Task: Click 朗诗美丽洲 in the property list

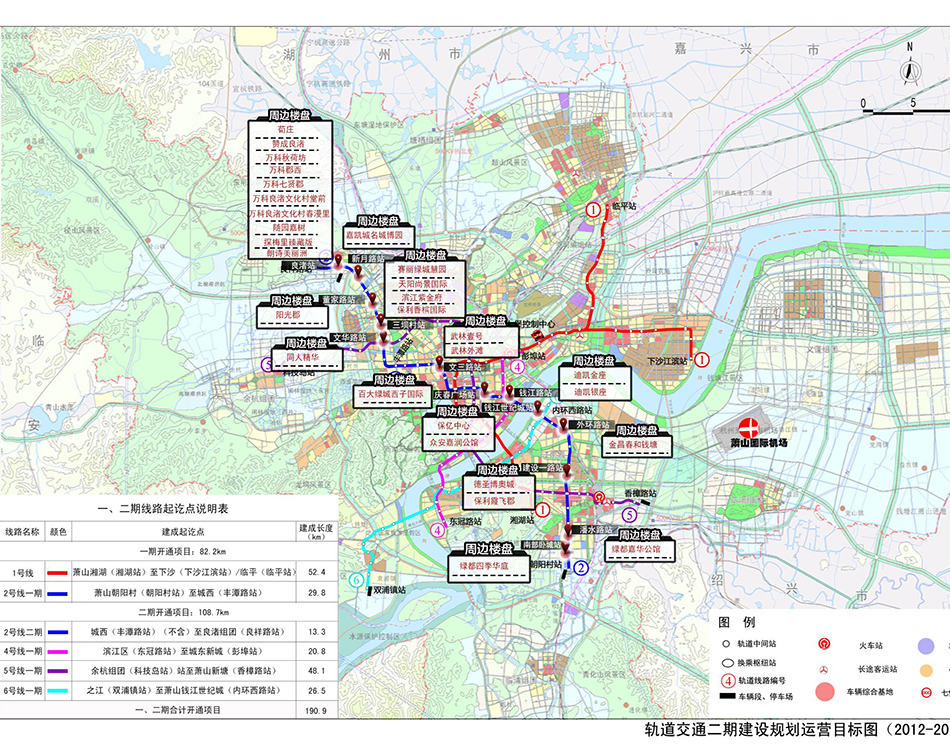Action: tap(287, 253)
